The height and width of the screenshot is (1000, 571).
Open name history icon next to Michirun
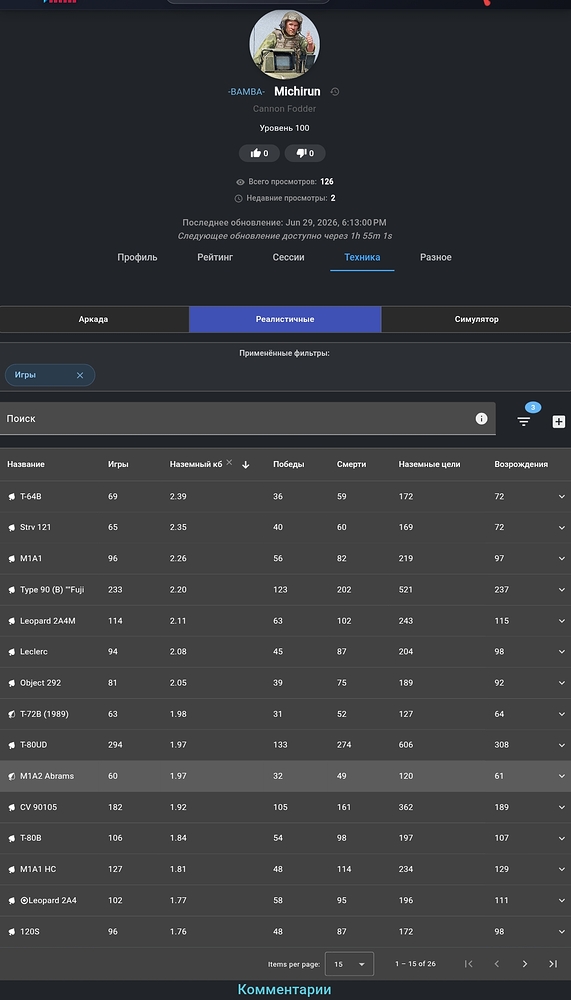tap(335, 92)
